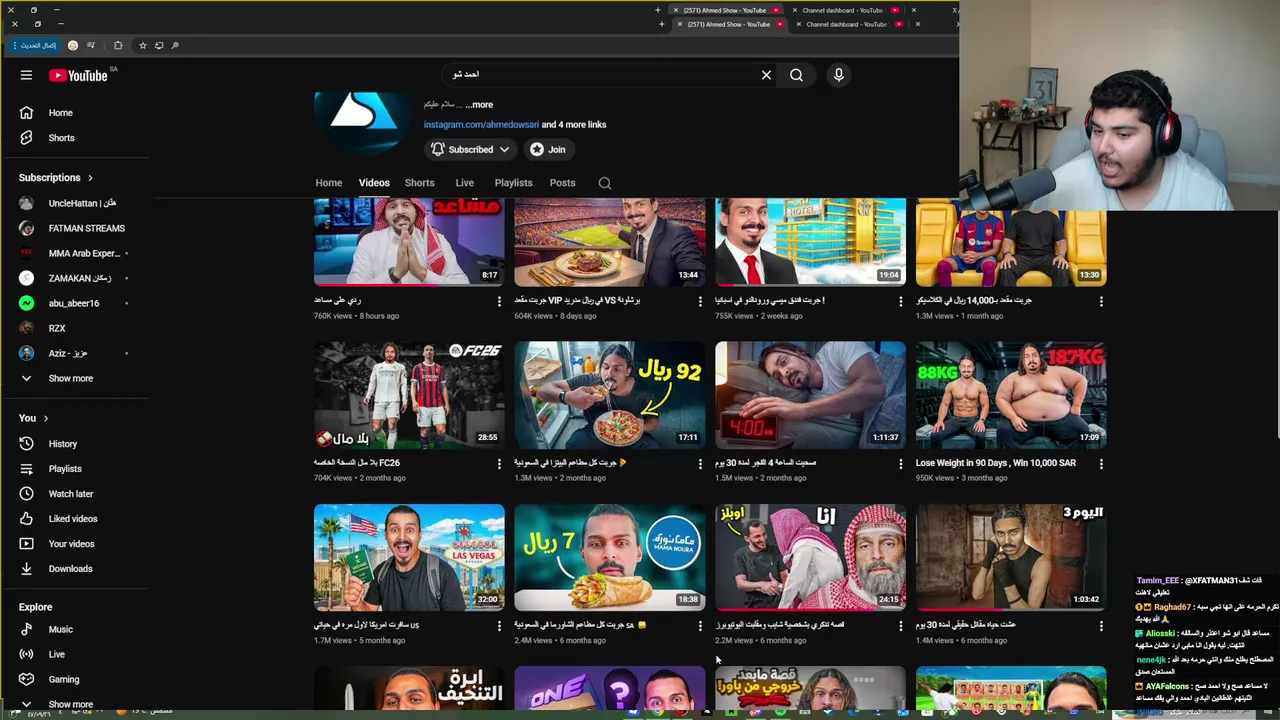Click the blue browser update button
The image size is (1280, 720).
[x=34, y=45]
